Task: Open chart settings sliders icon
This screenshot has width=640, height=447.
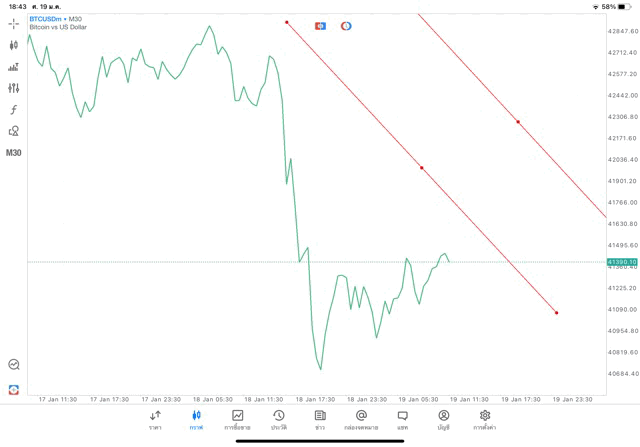Action: point(14,88)
